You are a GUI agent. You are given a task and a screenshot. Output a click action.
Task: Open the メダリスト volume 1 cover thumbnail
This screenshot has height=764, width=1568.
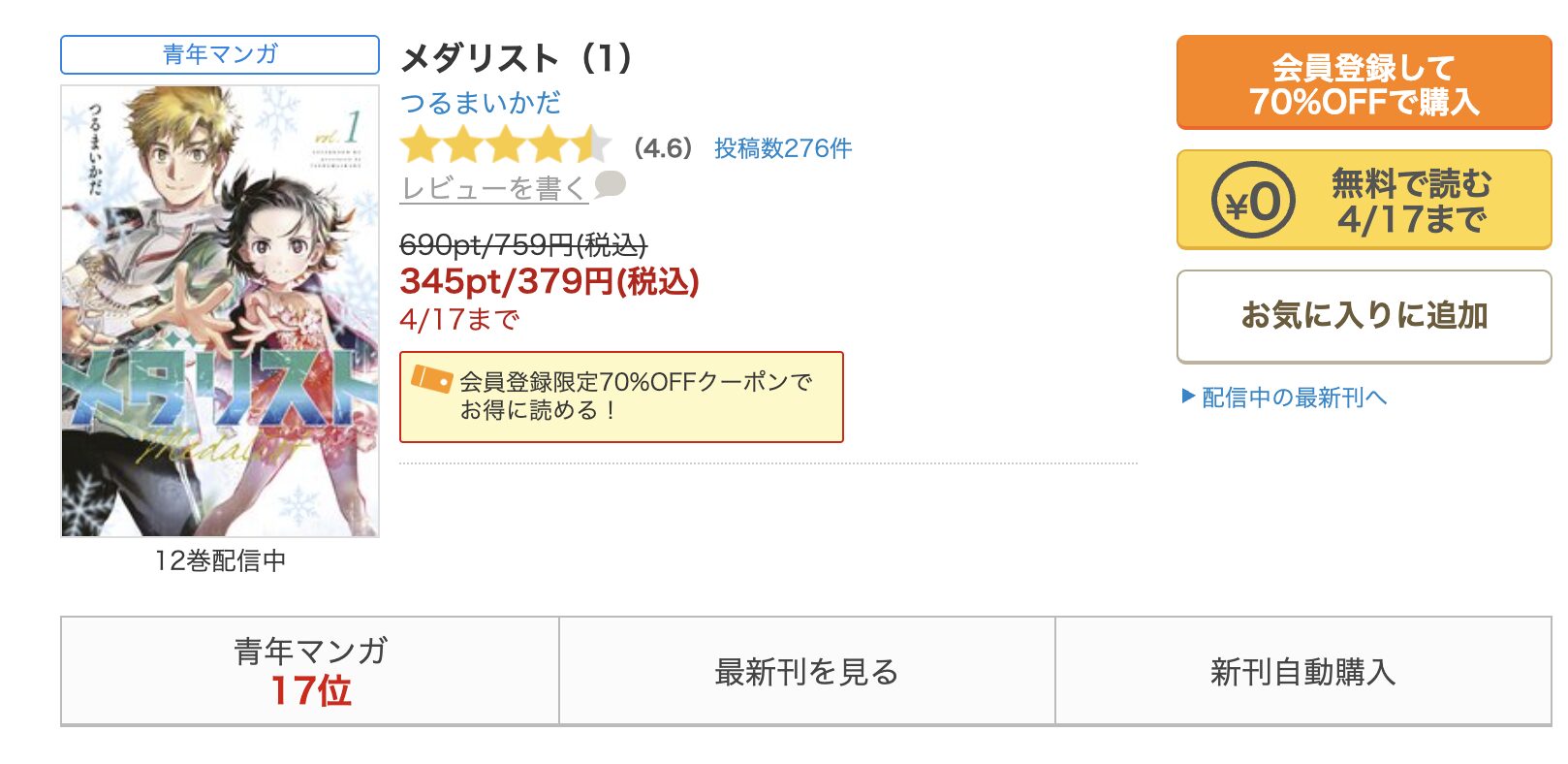pyautogui.click(x=220, y=310)
